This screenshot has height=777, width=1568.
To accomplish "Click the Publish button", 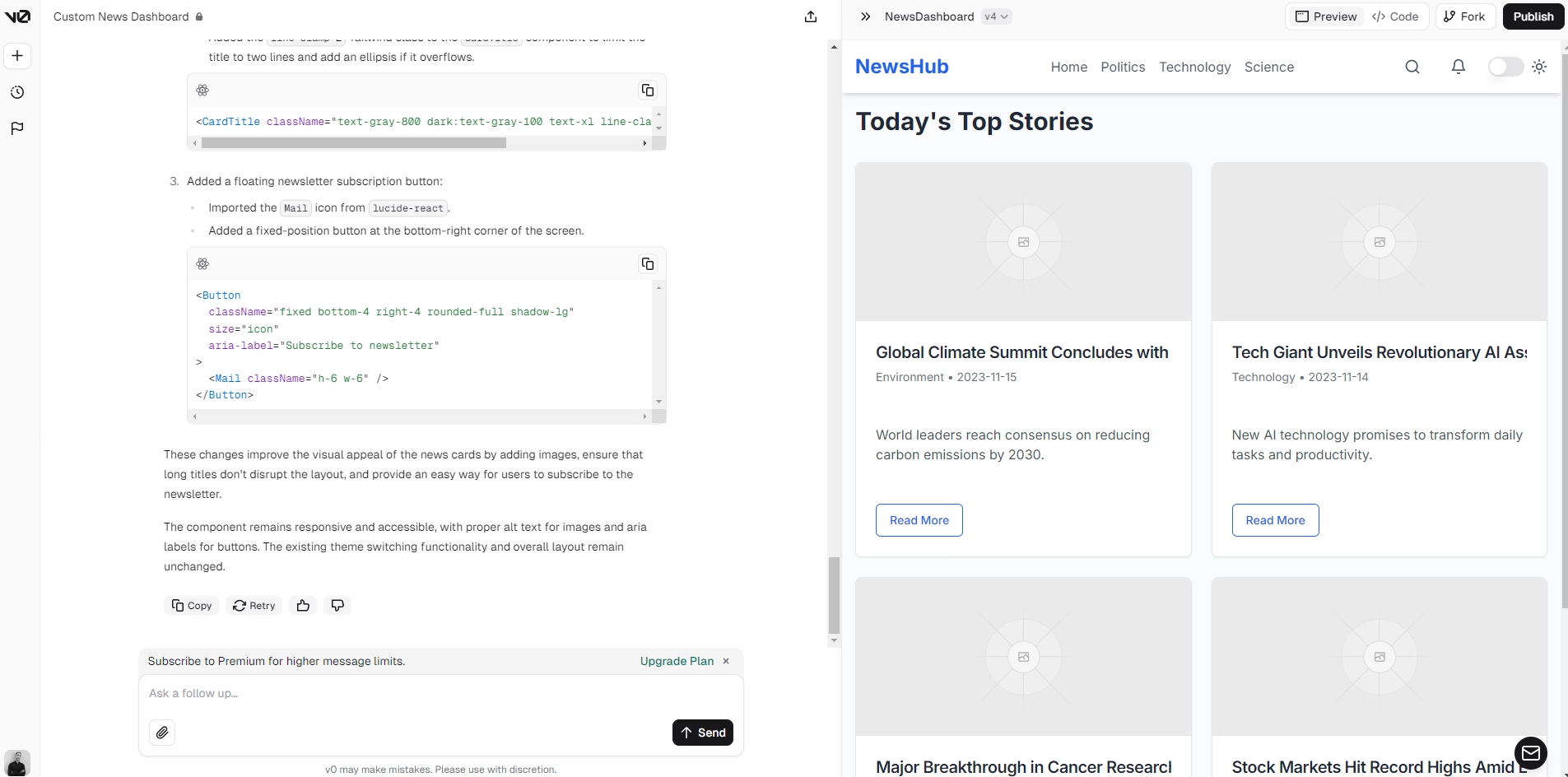I will 1533,16.
